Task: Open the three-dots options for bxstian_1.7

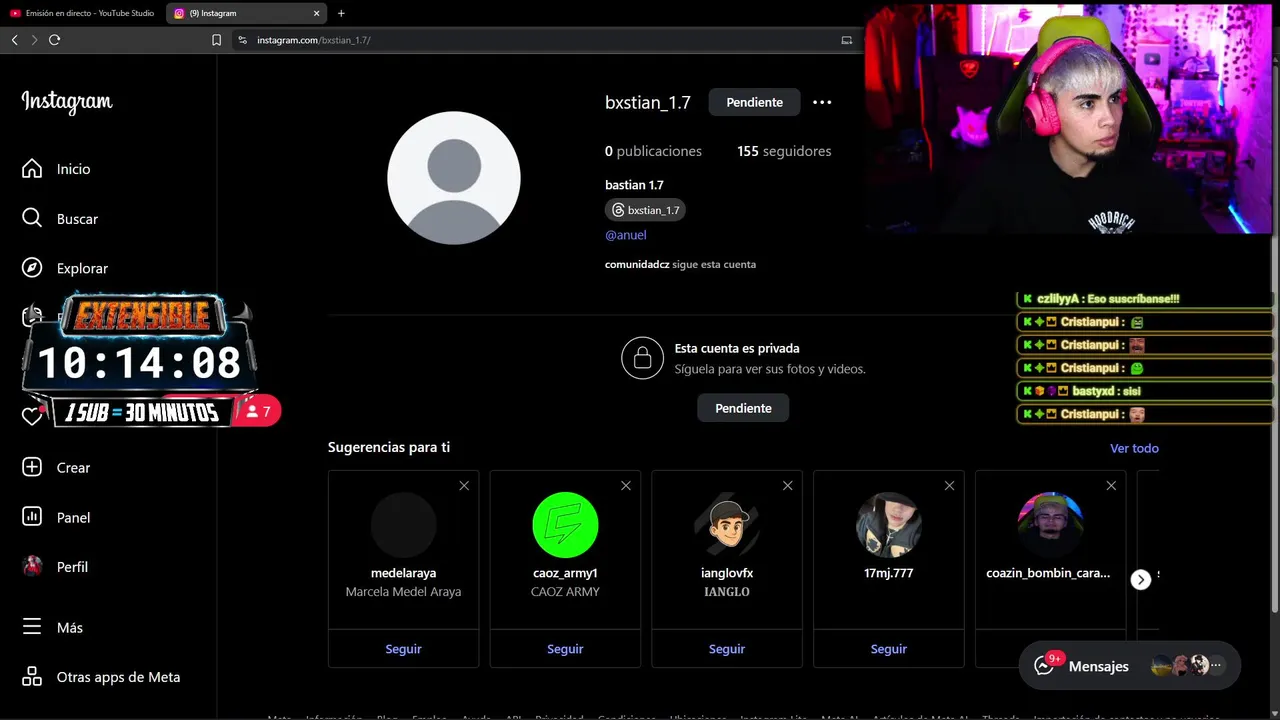Action: click(822, 102)
